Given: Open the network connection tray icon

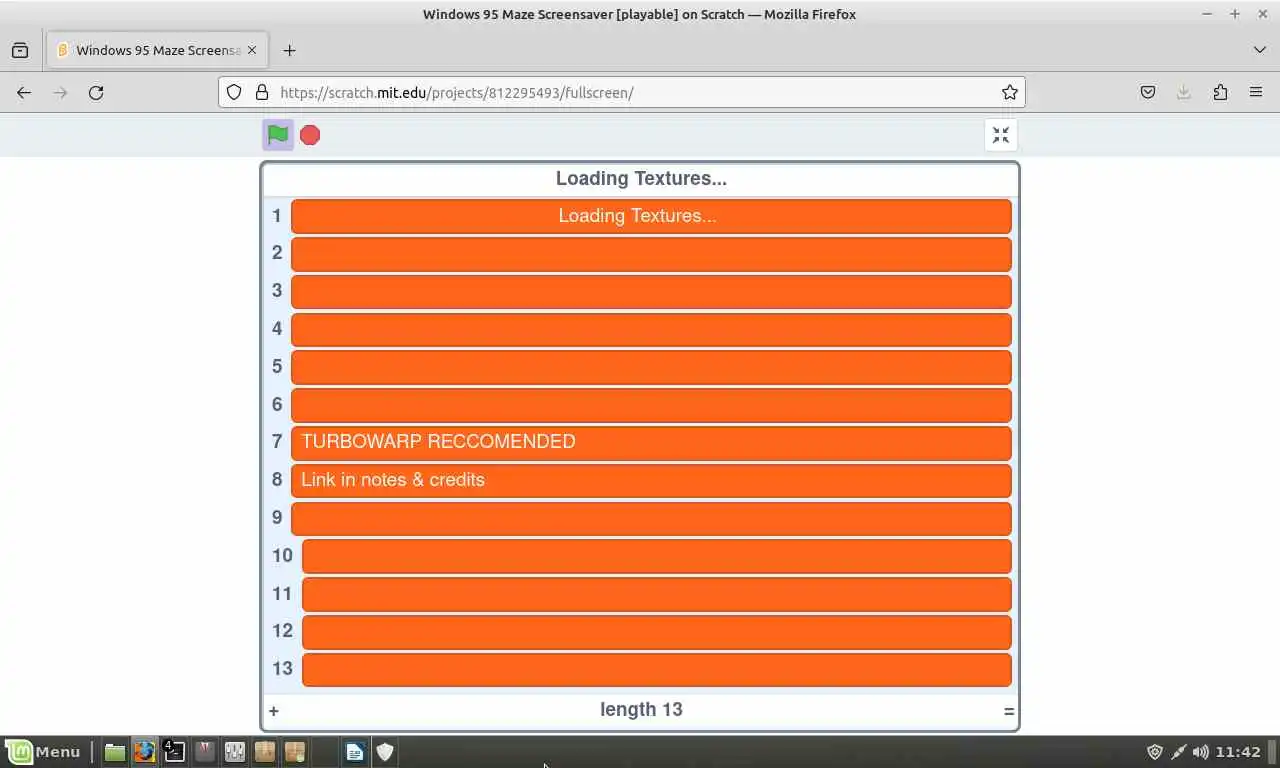Looking at the screenshot, I should [1178, 752].
